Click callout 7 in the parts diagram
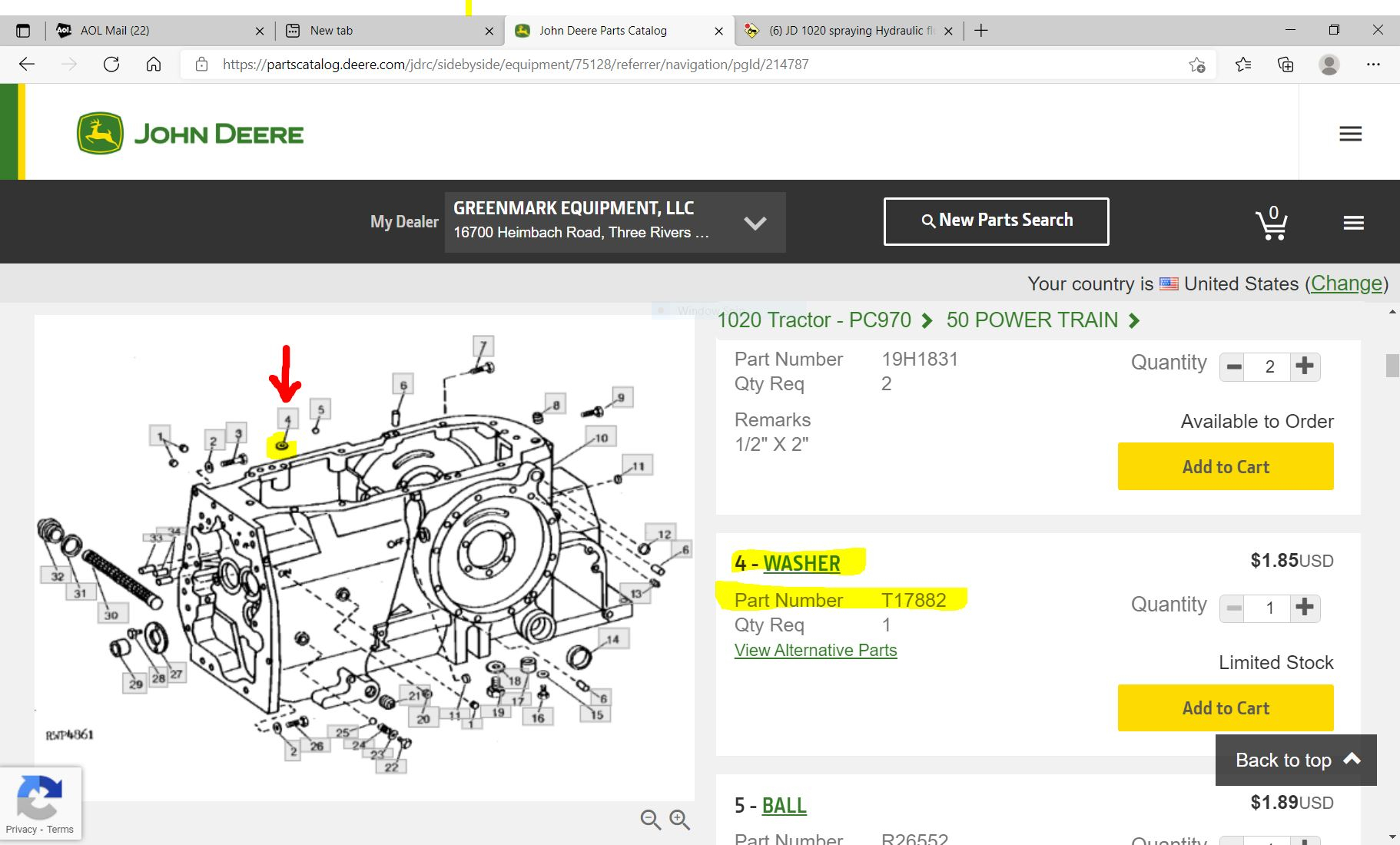 483,346
